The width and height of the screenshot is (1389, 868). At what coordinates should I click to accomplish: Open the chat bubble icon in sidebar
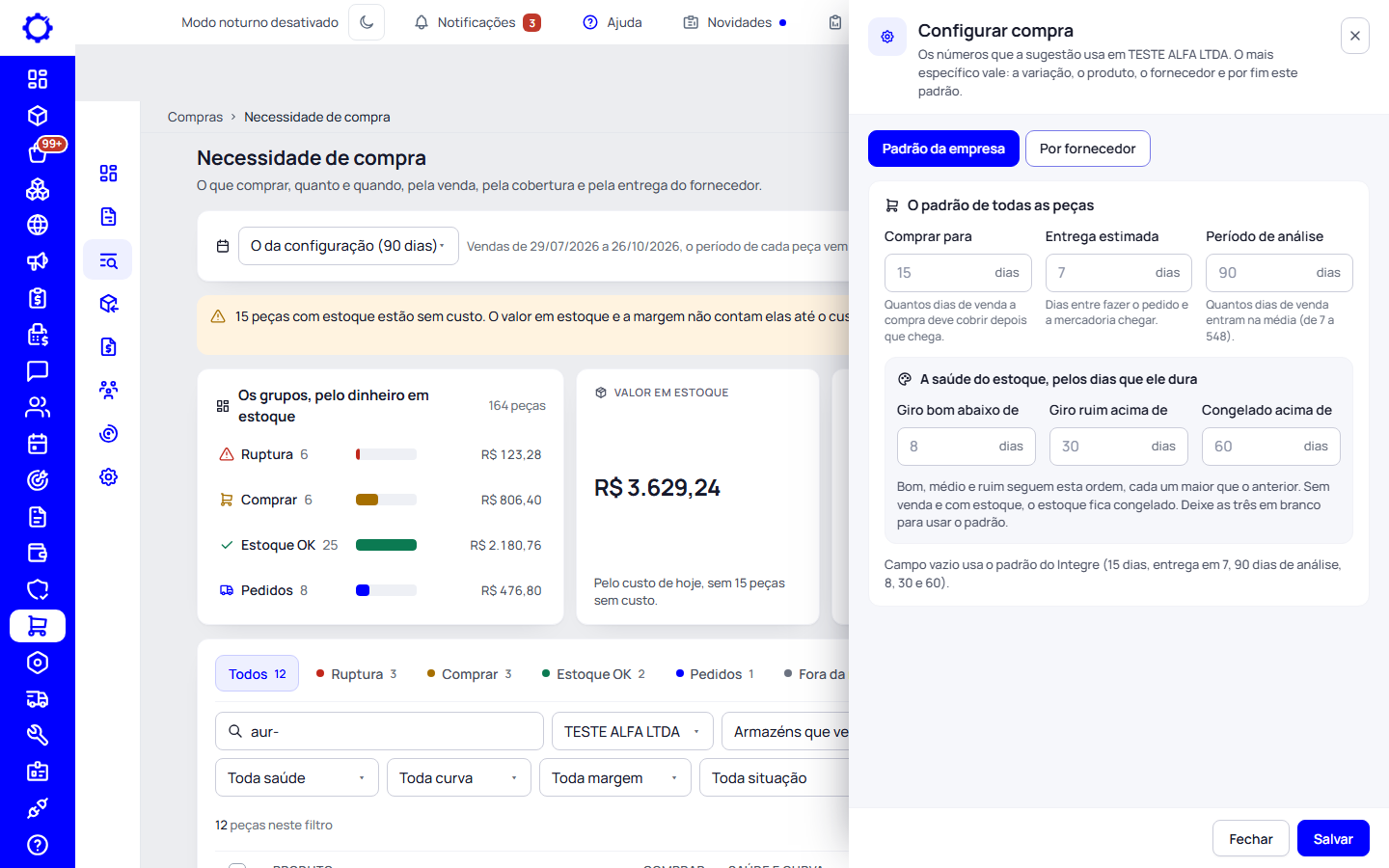pos(38,370)
